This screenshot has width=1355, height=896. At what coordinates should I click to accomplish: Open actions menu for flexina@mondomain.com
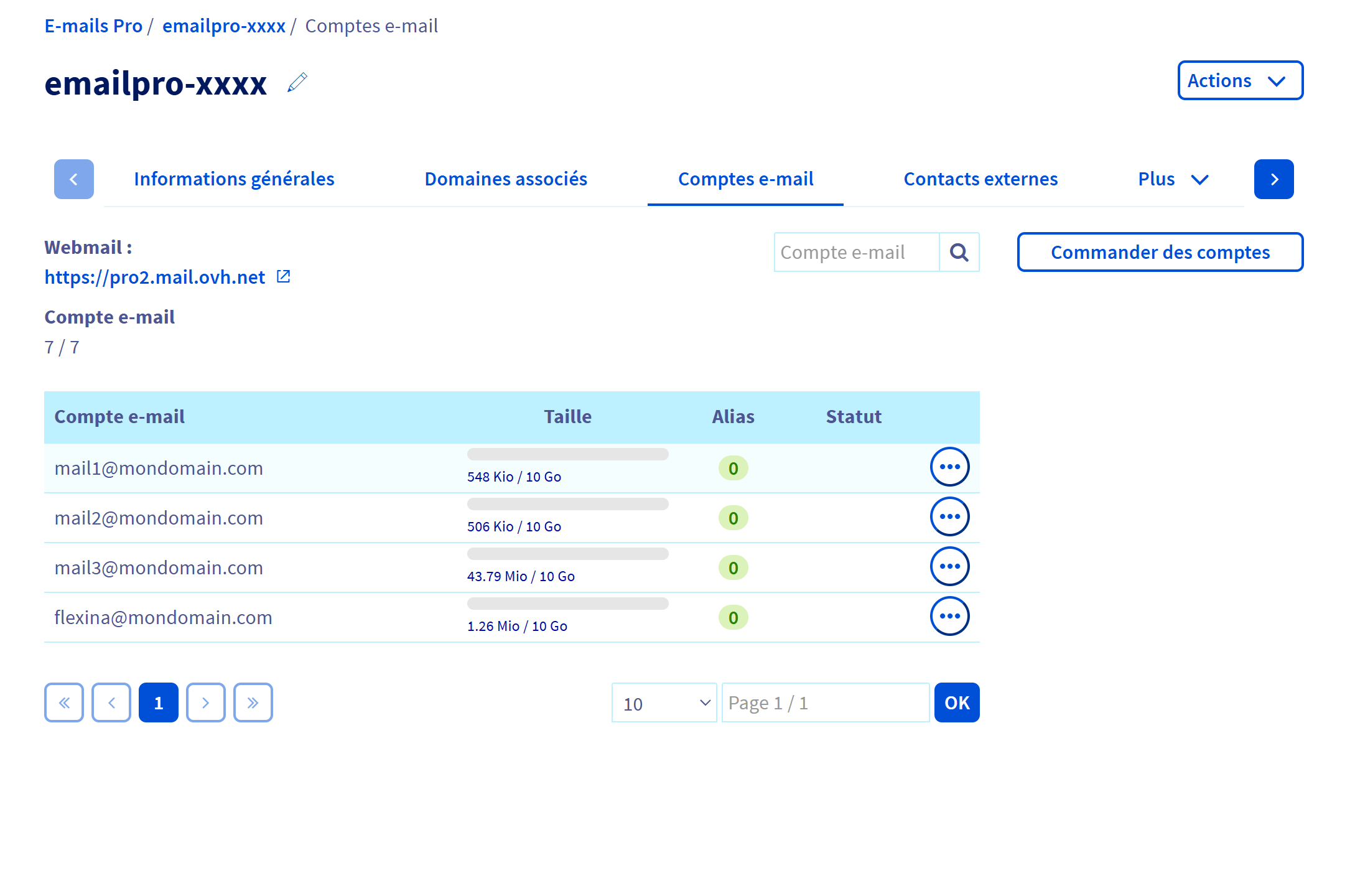click(x=949, y=616)
